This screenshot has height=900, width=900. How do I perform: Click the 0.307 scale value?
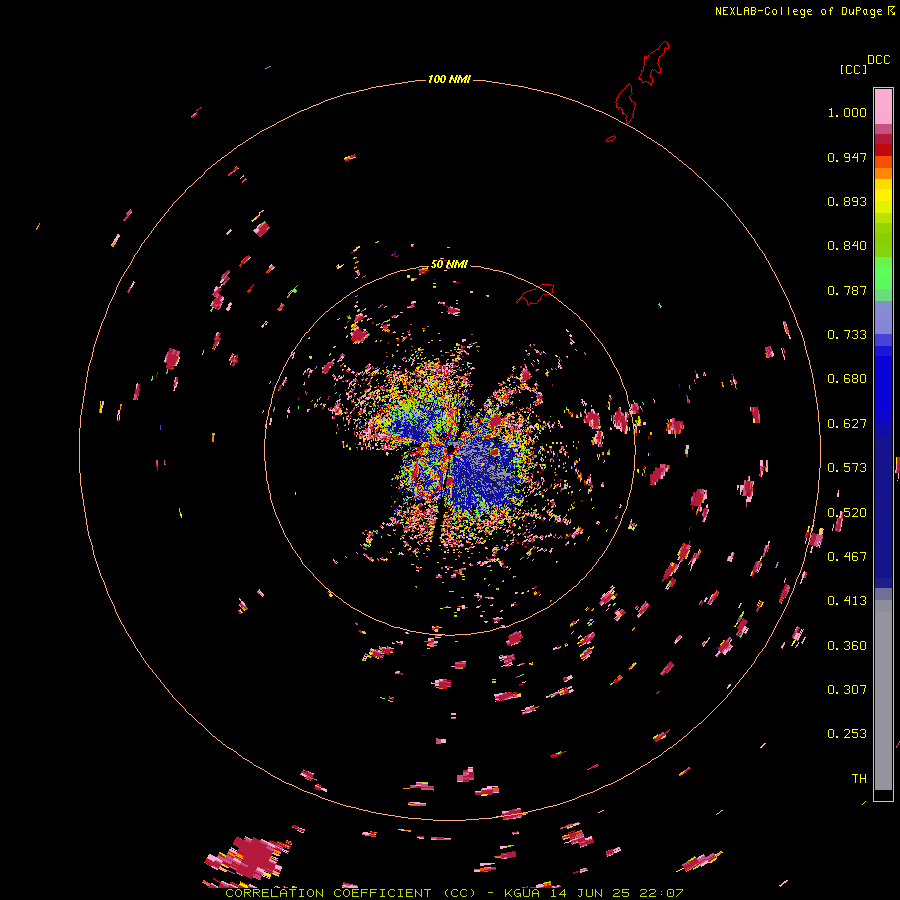pos(847,690)
